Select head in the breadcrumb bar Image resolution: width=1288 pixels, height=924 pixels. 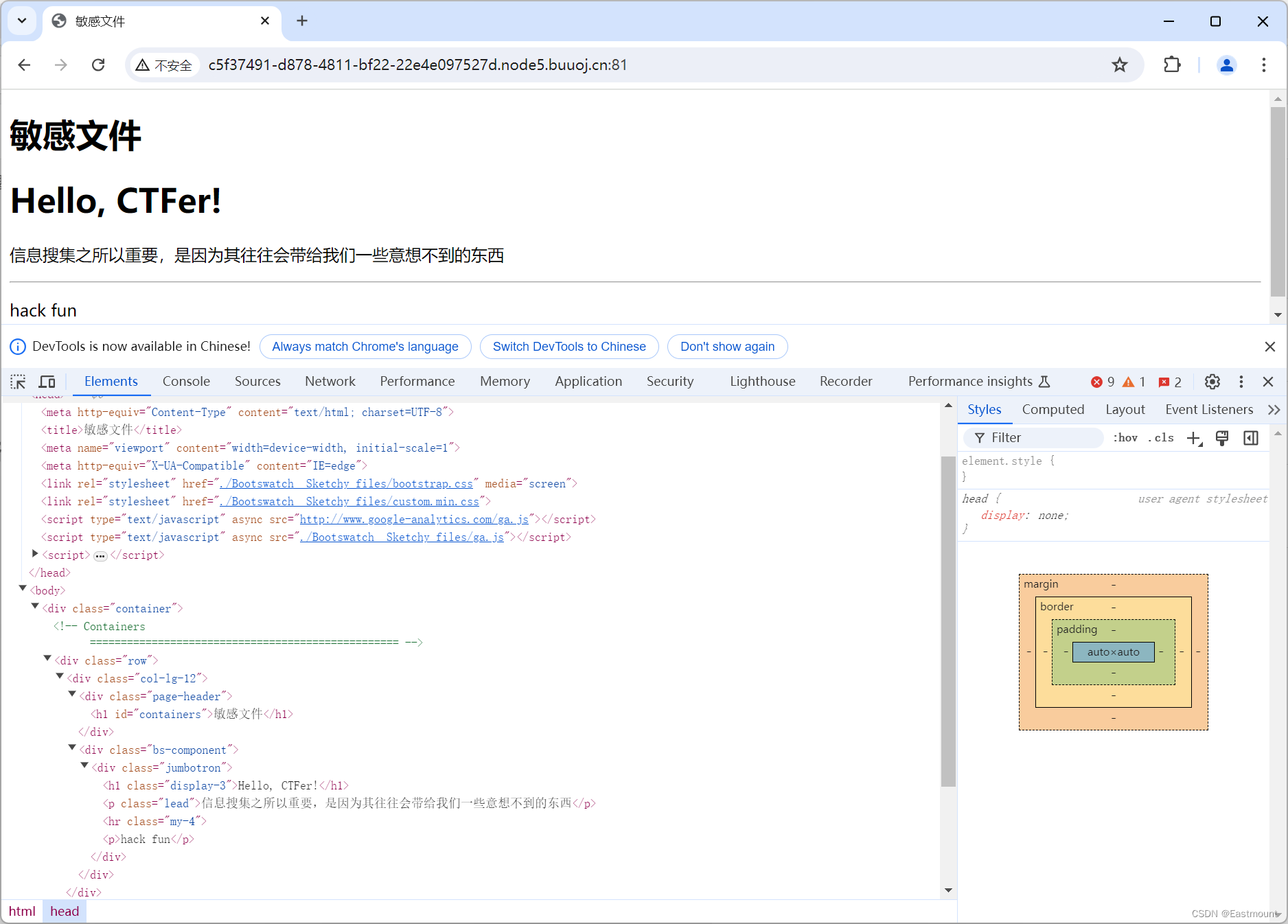tap(65, 912)
